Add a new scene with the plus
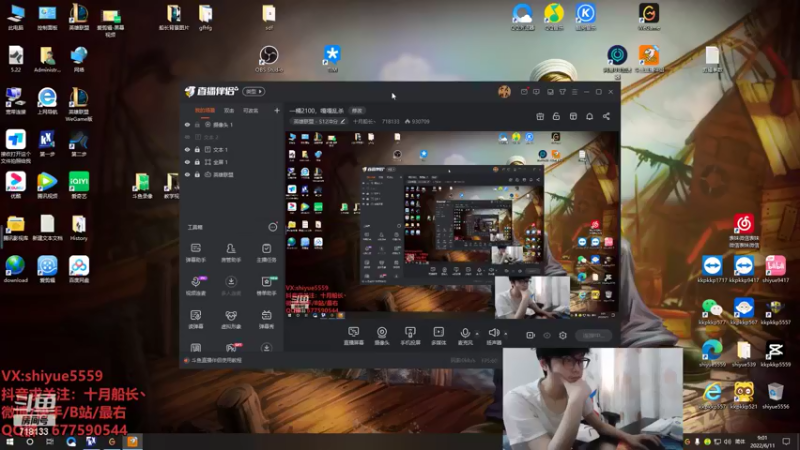This screenshot has height=450, width=800. click(x=277, y=110)
